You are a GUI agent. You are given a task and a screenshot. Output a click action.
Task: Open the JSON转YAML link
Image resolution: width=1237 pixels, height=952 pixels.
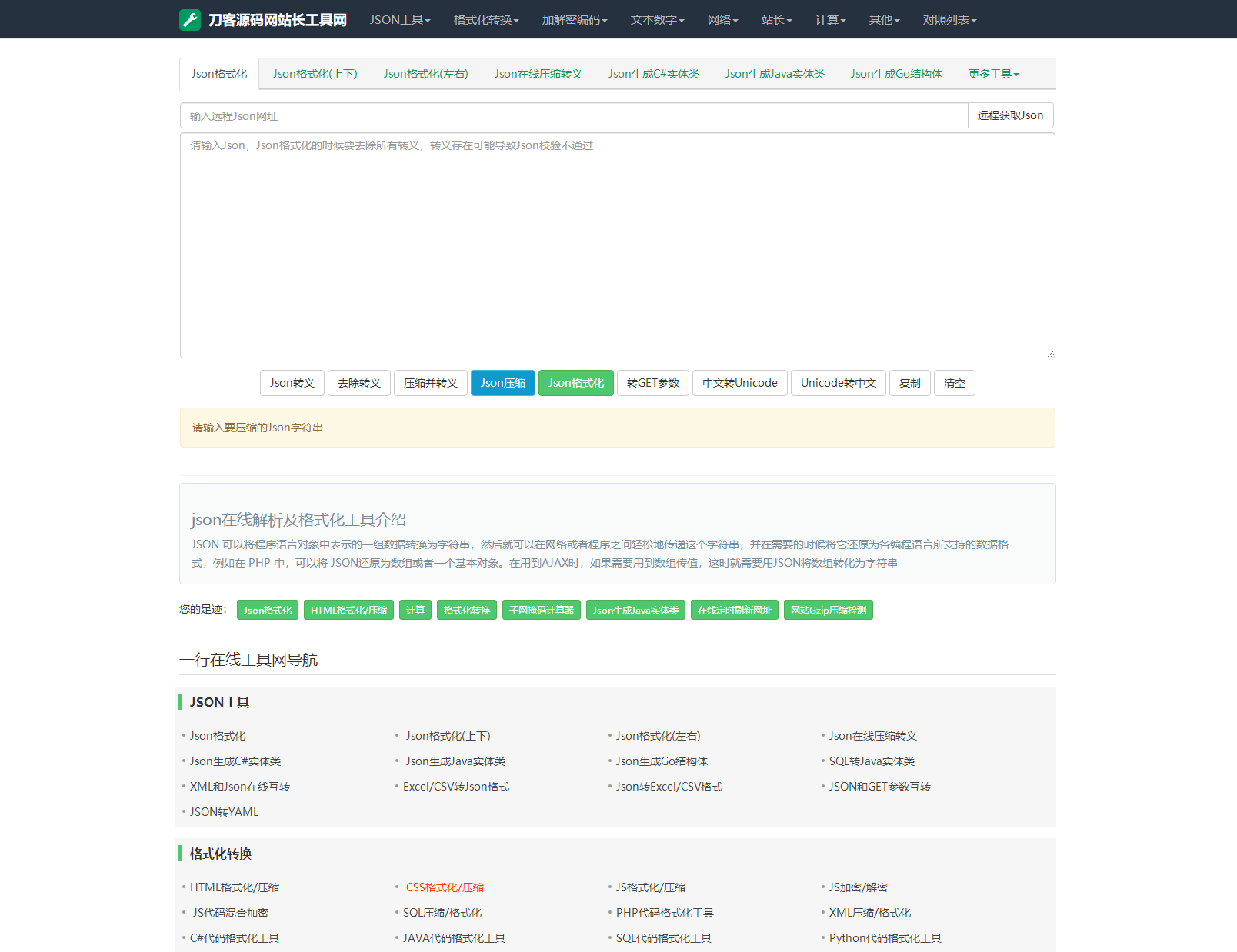tap(224, 812)
